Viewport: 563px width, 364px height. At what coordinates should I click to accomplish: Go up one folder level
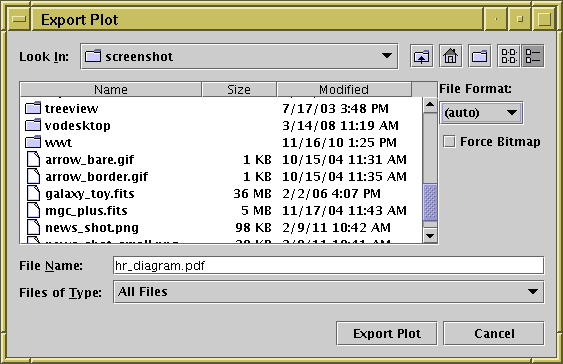pyautogui.click(x=422, y=56)
